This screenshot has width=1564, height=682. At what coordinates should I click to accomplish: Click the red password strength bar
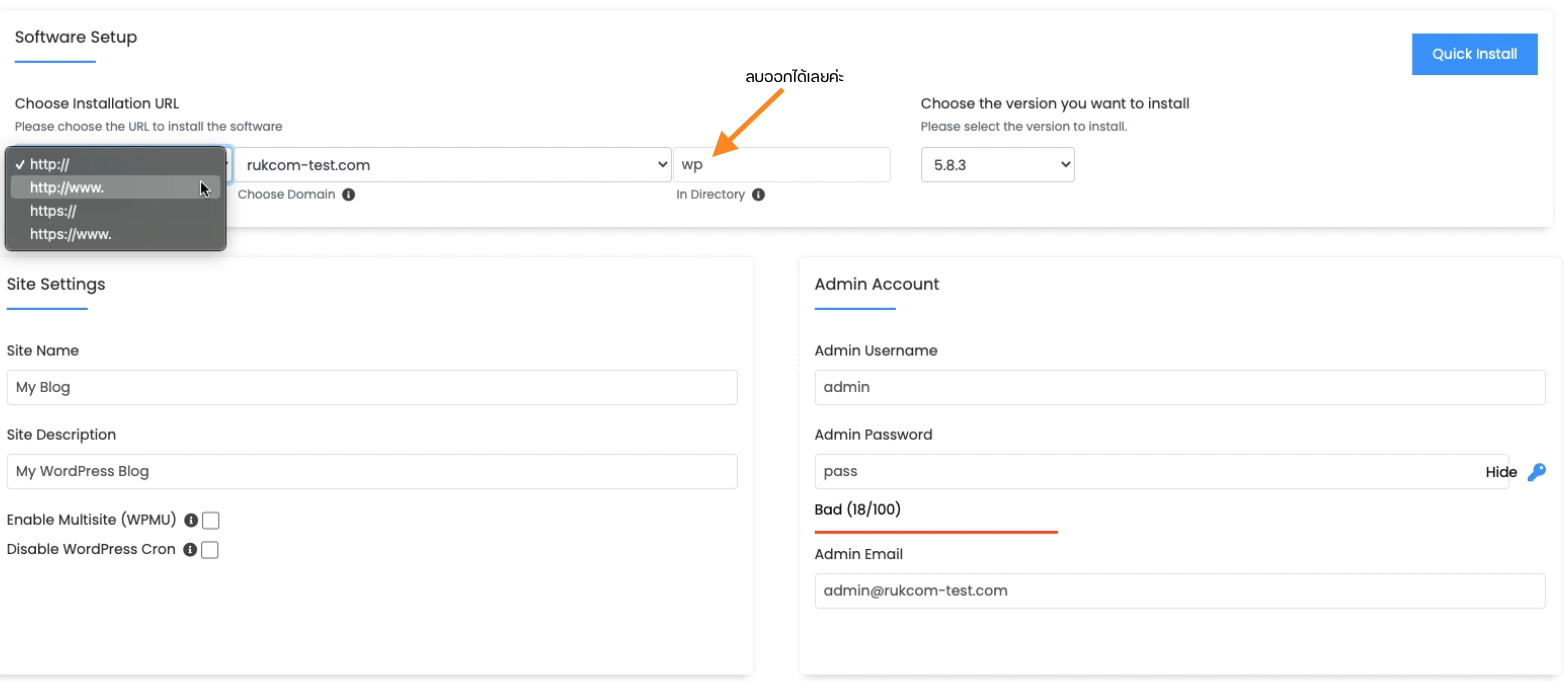tap(936, 532)
